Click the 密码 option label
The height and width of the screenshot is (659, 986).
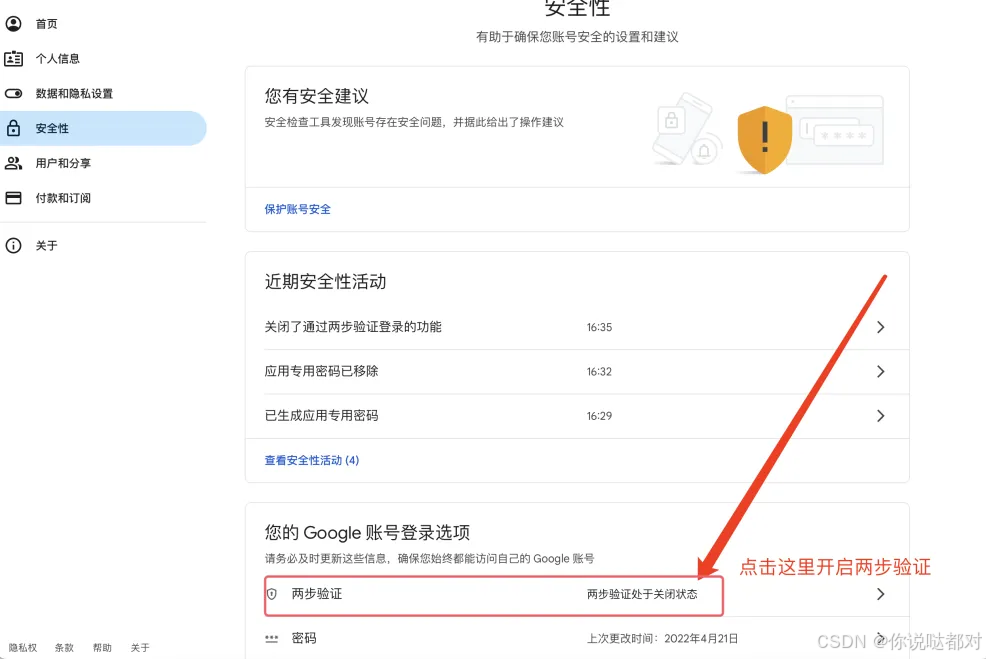pyautogui.click(x=304, y=638)
